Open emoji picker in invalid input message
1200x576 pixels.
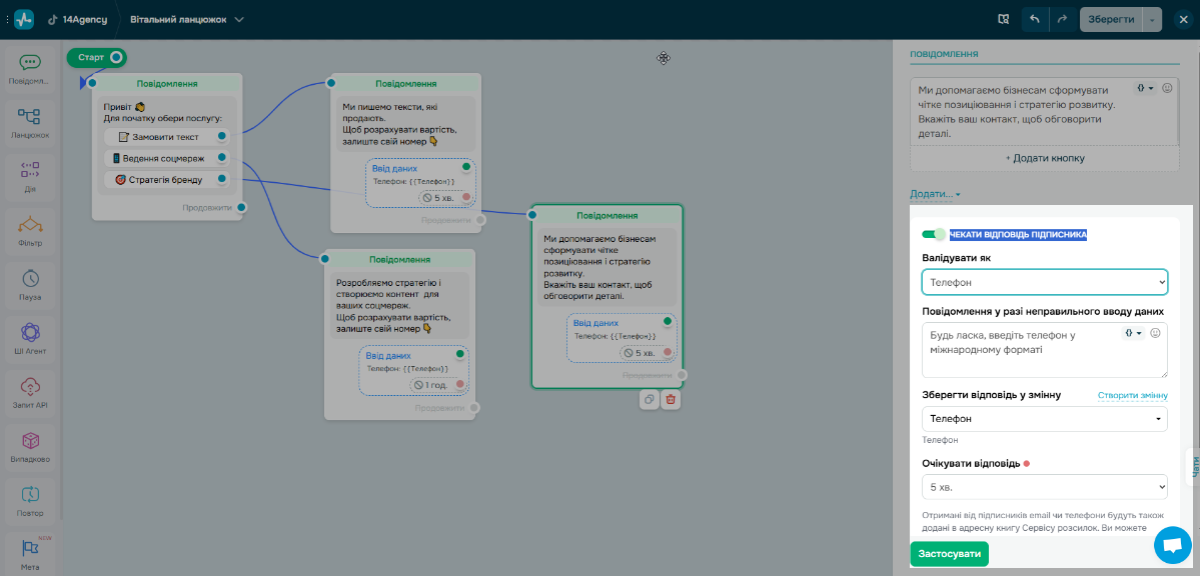pos(1156,333)
